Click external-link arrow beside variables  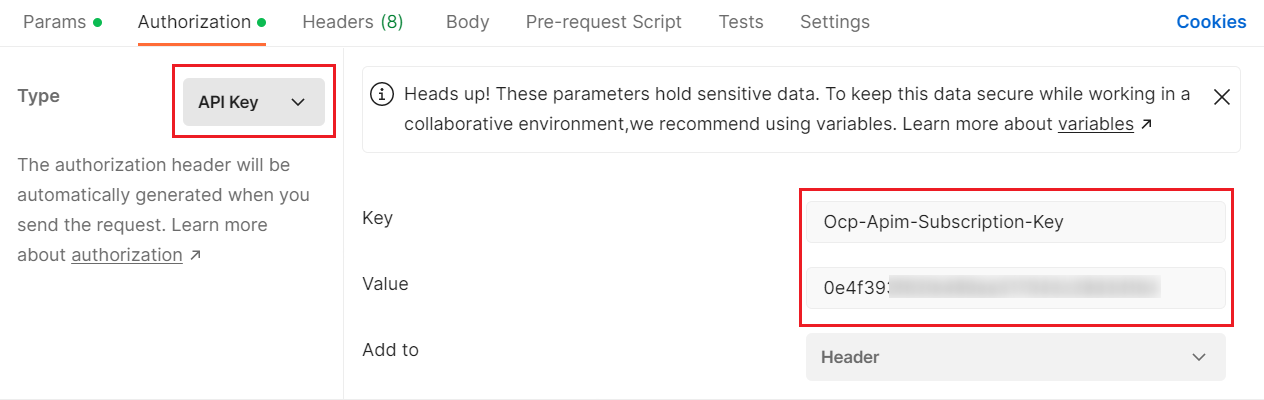(x=1146, y=125)
